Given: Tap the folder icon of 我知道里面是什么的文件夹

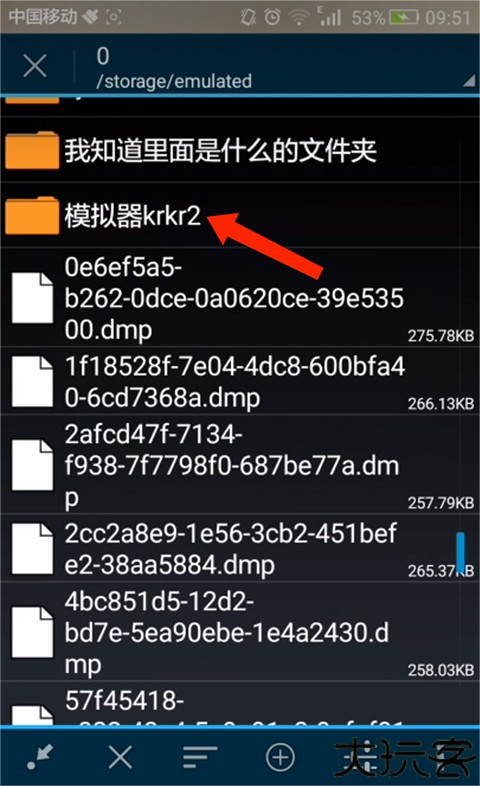Looking at the screenshot, I should coord(32,150).
